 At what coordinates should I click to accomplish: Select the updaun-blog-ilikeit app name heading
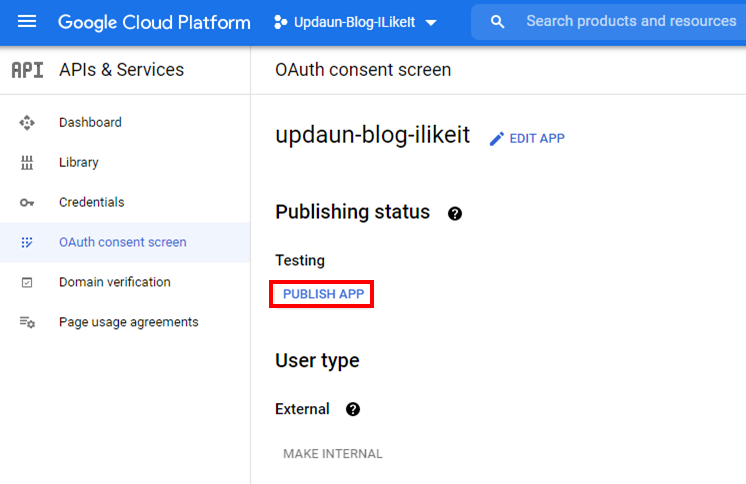[373, 135]
